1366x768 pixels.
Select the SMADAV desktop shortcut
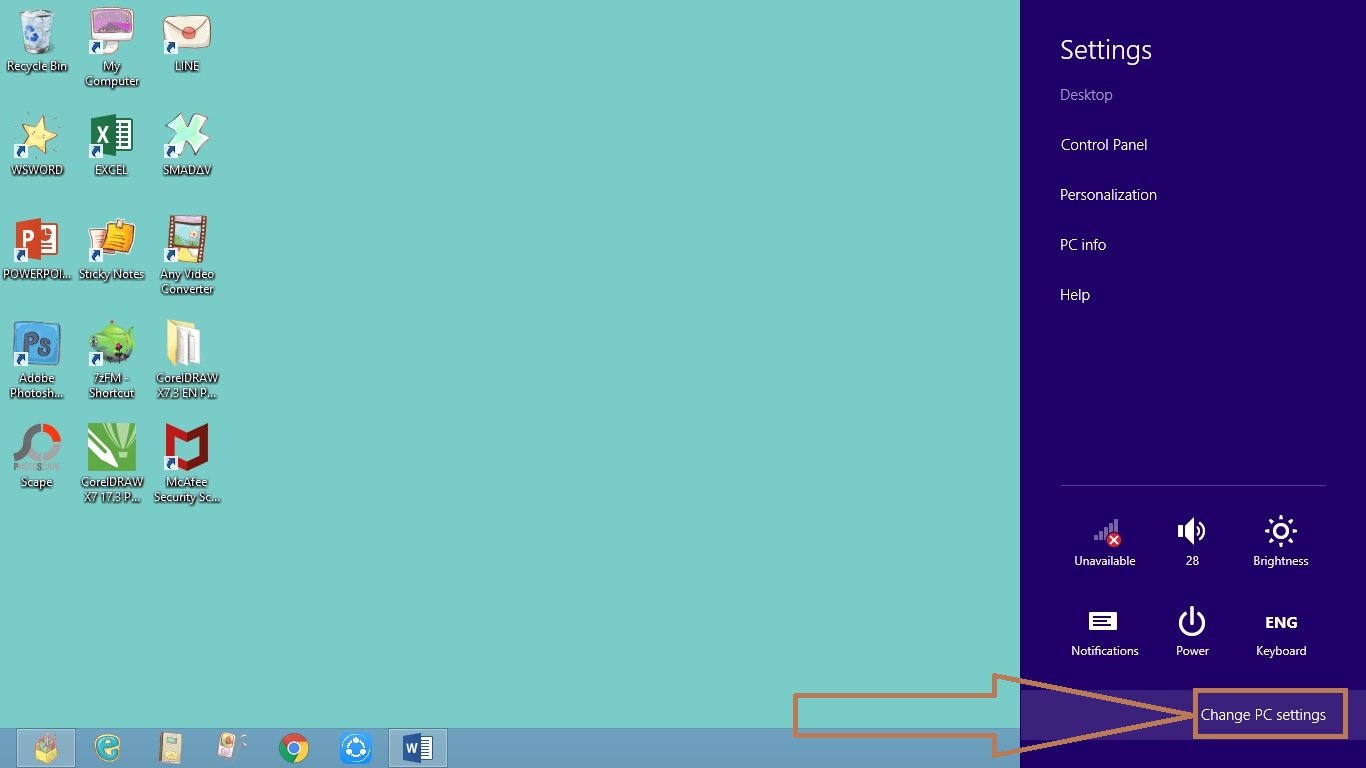[187, 145]
